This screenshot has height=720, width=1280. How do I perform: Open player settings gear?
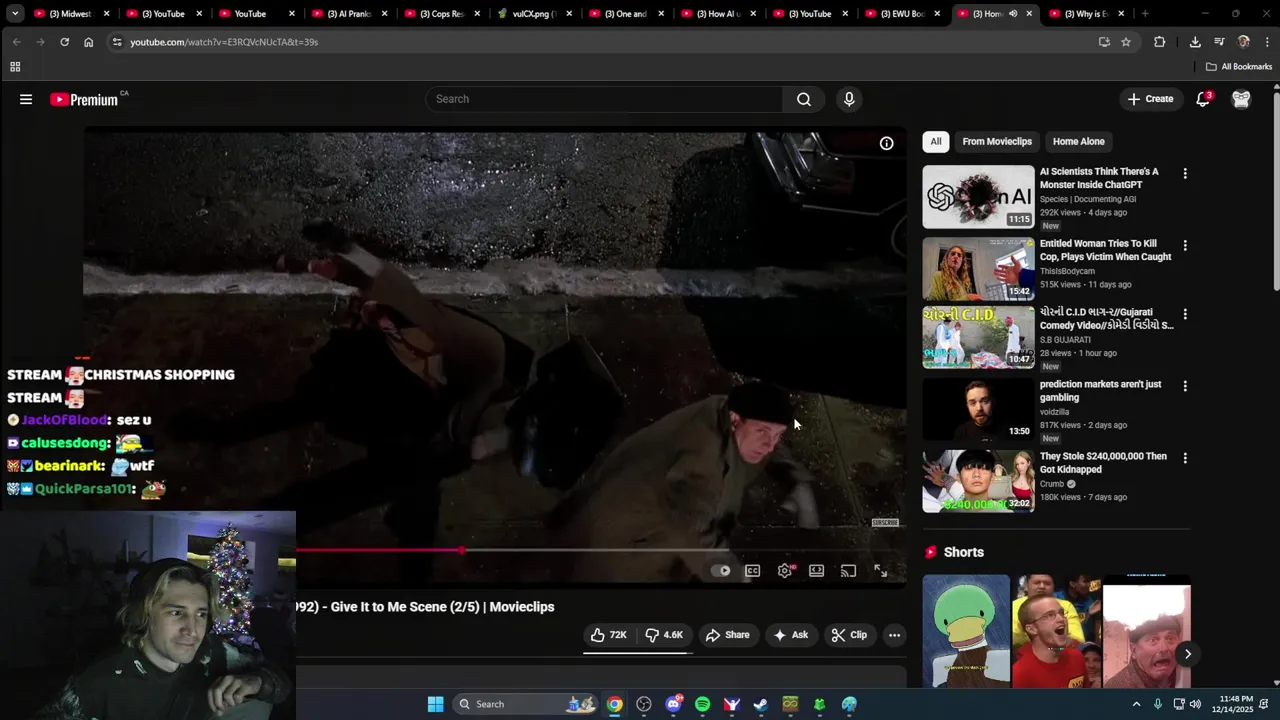point(785,571)
